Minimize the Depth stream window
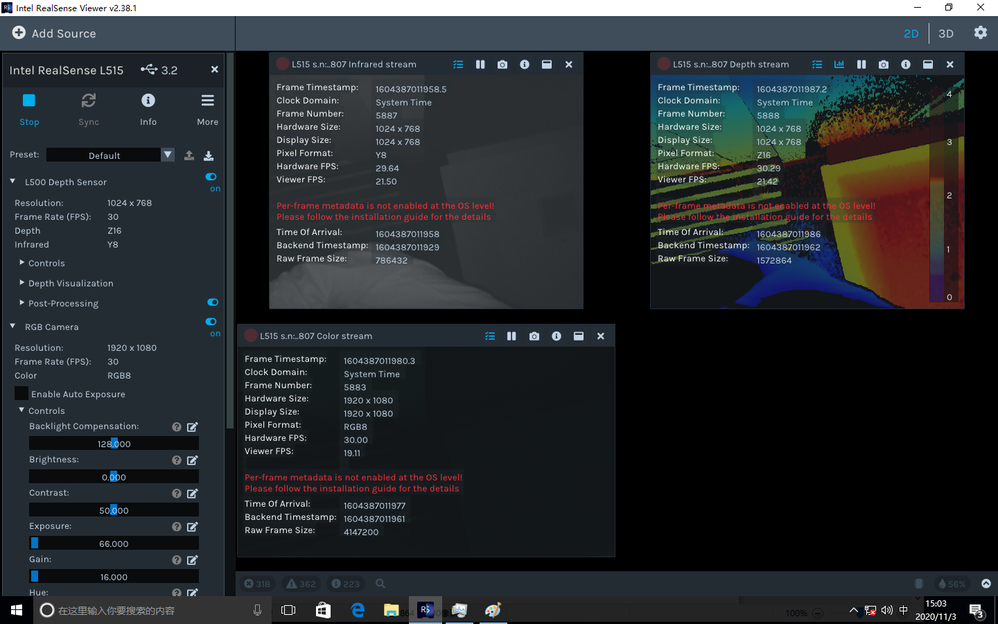The width and height of the screenshot is (998, 624). pyautogui.click(x=927, y=64)
